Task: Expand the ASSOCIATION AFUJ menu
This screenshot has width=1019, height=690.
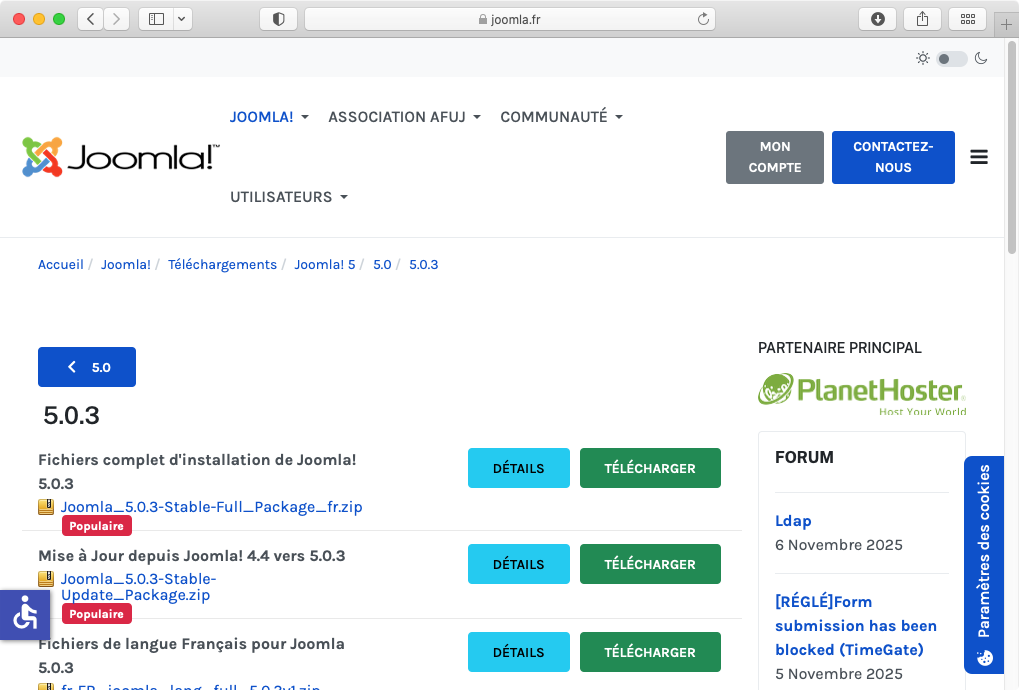Action: [404, 117]
